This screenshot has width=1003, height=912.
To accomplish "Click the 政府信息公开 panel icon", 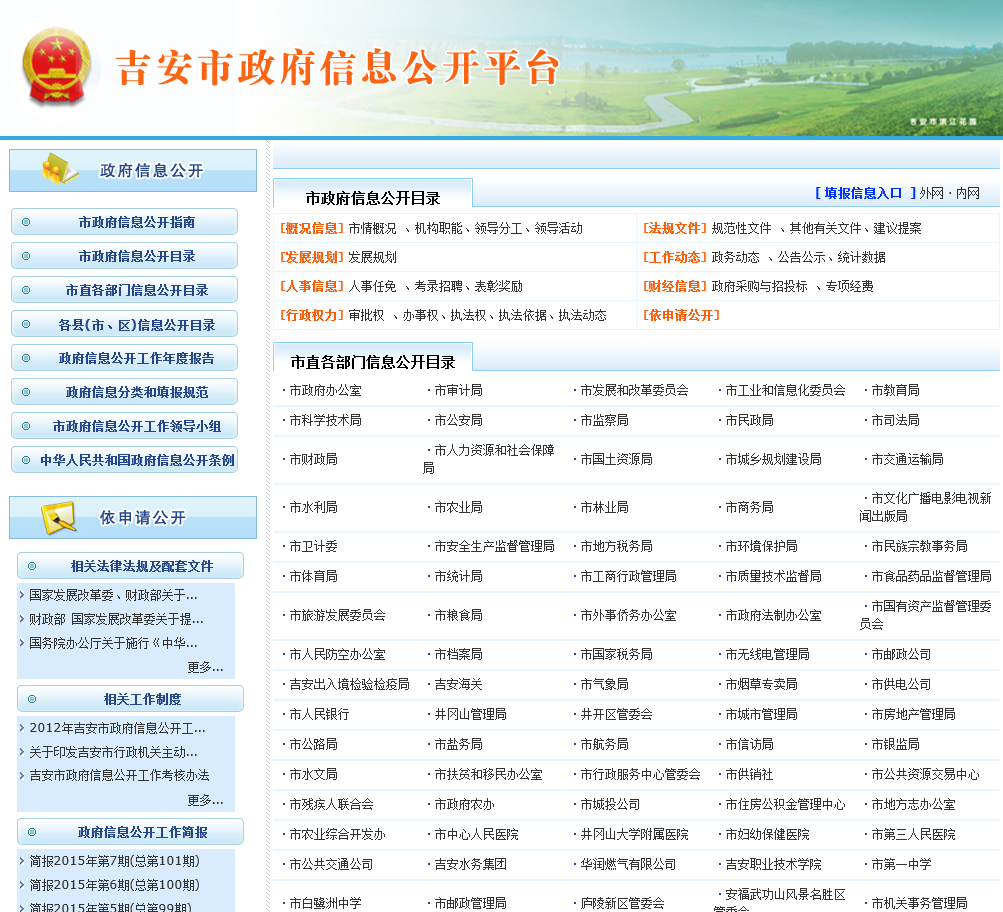I will [59, 169].
